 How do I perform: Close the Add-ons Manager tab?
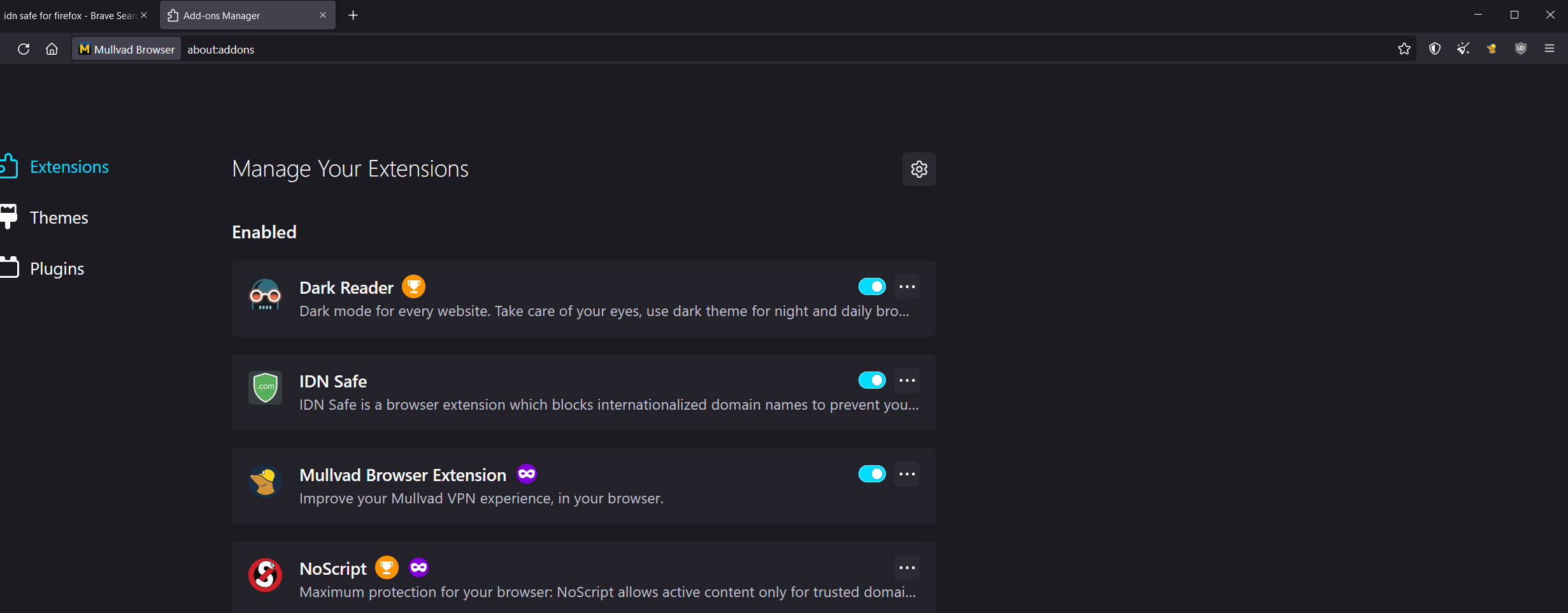(x=323, y=15)
